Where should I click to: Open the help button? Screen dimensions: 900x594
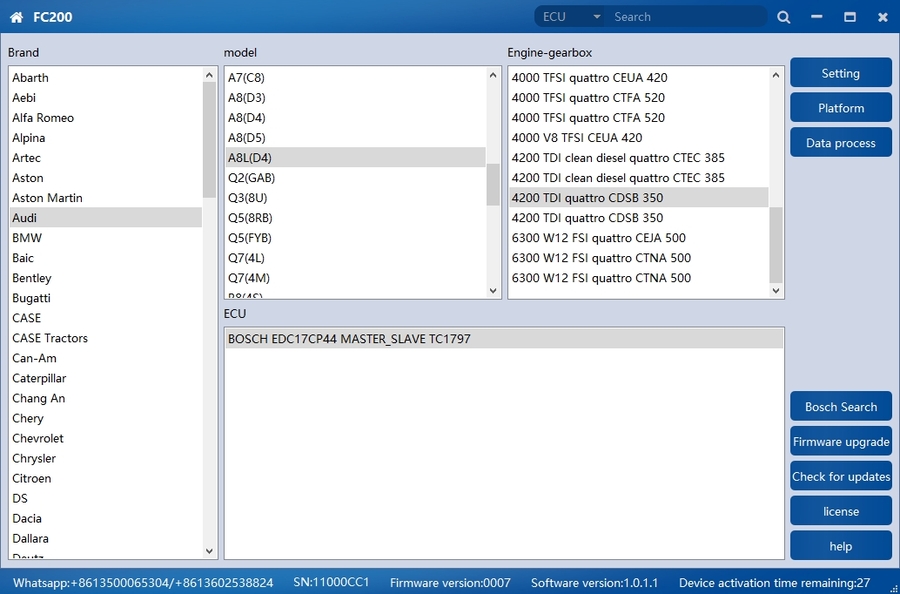tap(840, 546)
